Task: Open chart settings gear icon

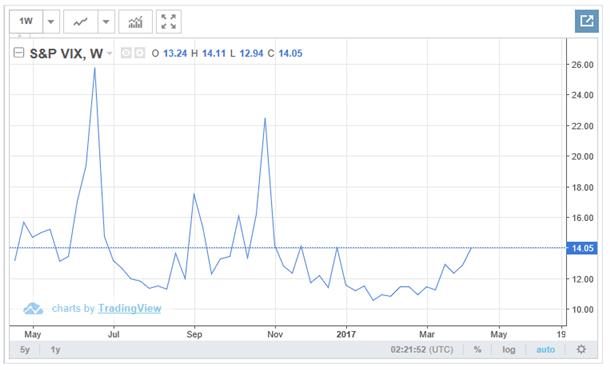Action: [581, 349]
